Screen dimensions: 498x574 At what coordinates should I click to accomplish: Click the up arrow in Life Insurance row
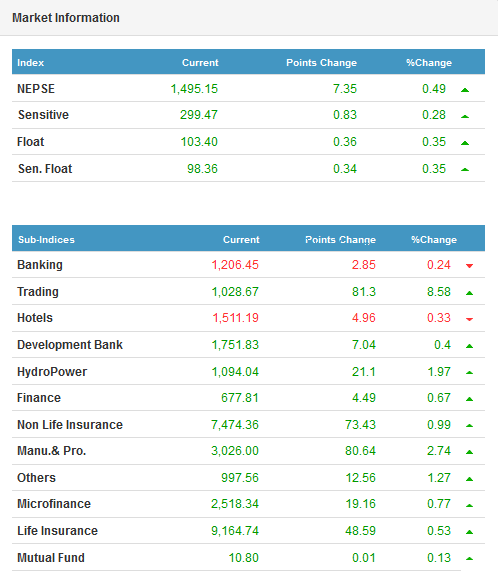click(x=469, y=532)
